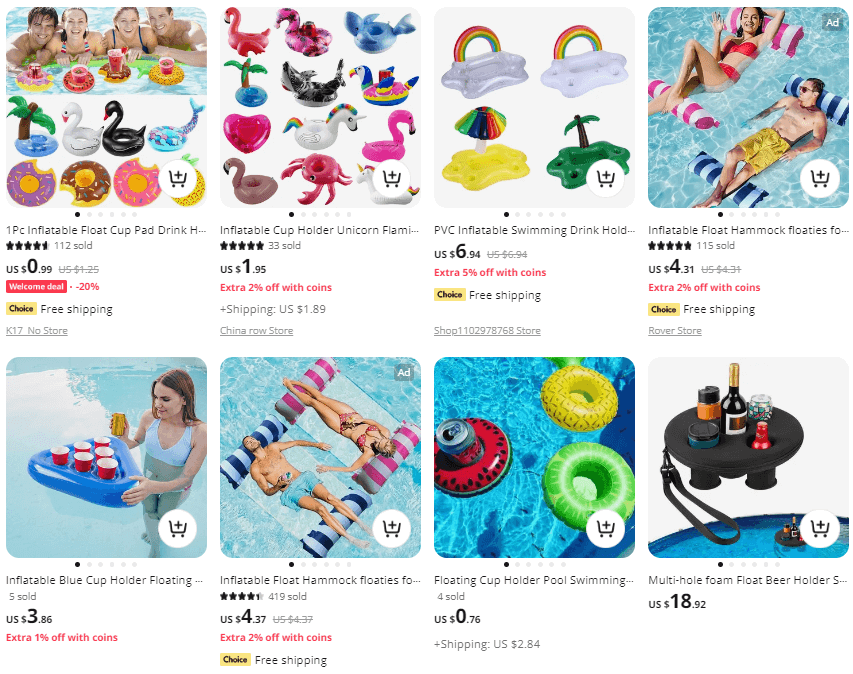This screenshot has height=674, width=853.
Task: Open the K17 No Store link
Action: [37, 330]
